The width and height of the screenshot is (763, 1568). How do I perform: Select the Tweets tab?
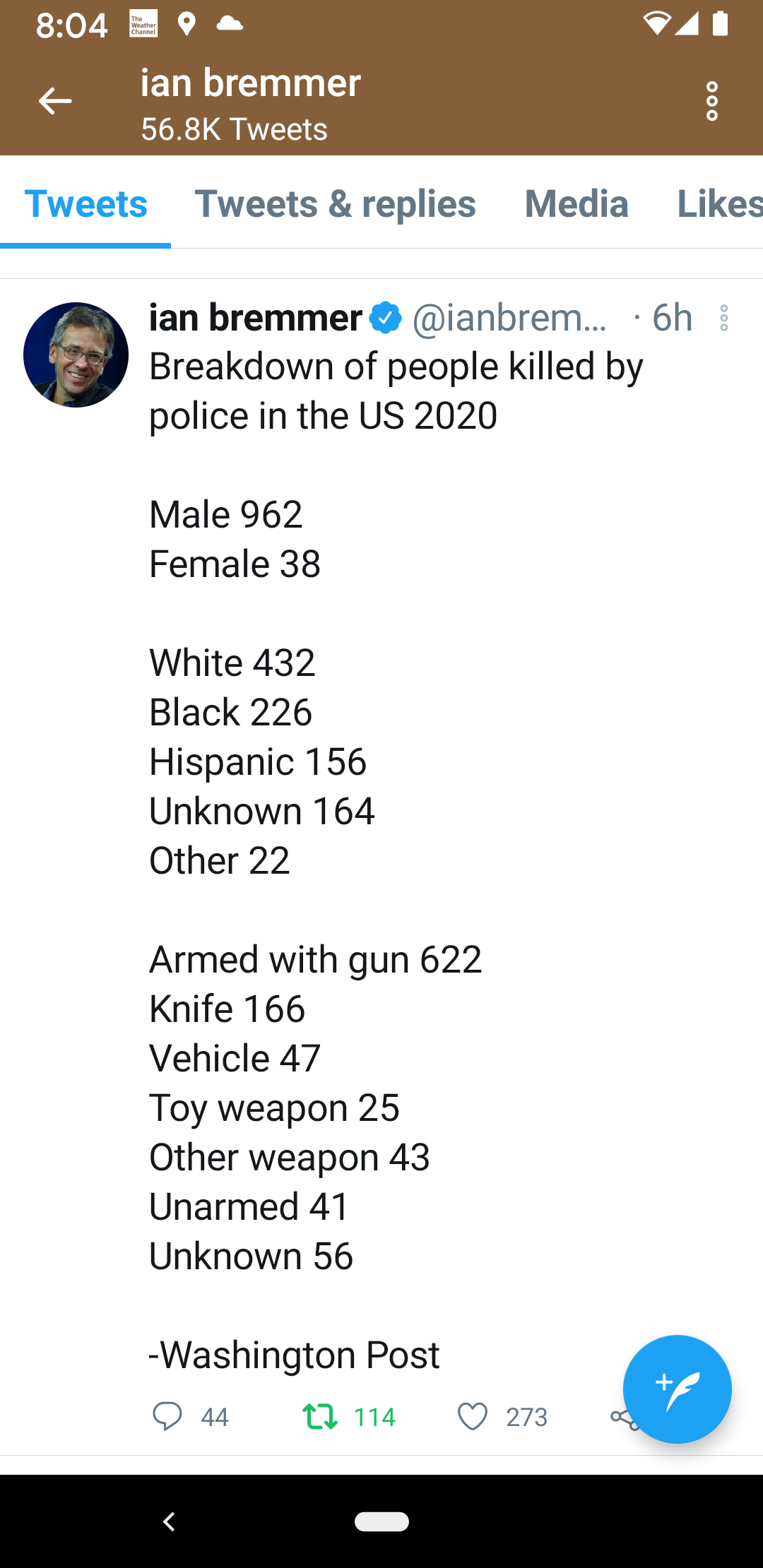pos(85,204)
